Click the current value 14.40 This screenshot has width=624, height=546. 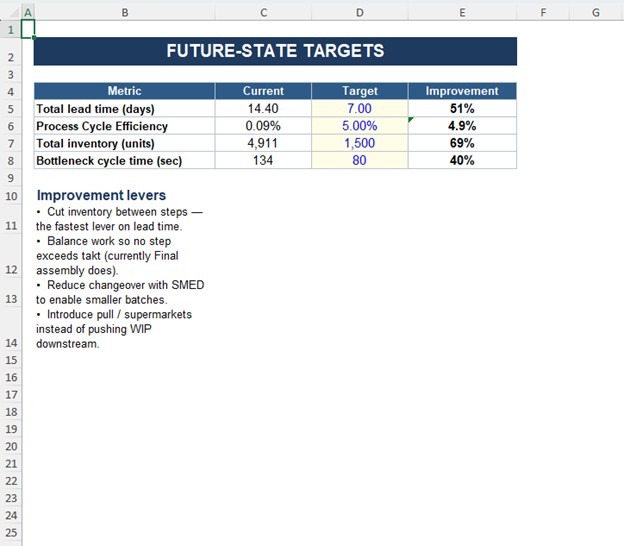click(x=263, y=109)
